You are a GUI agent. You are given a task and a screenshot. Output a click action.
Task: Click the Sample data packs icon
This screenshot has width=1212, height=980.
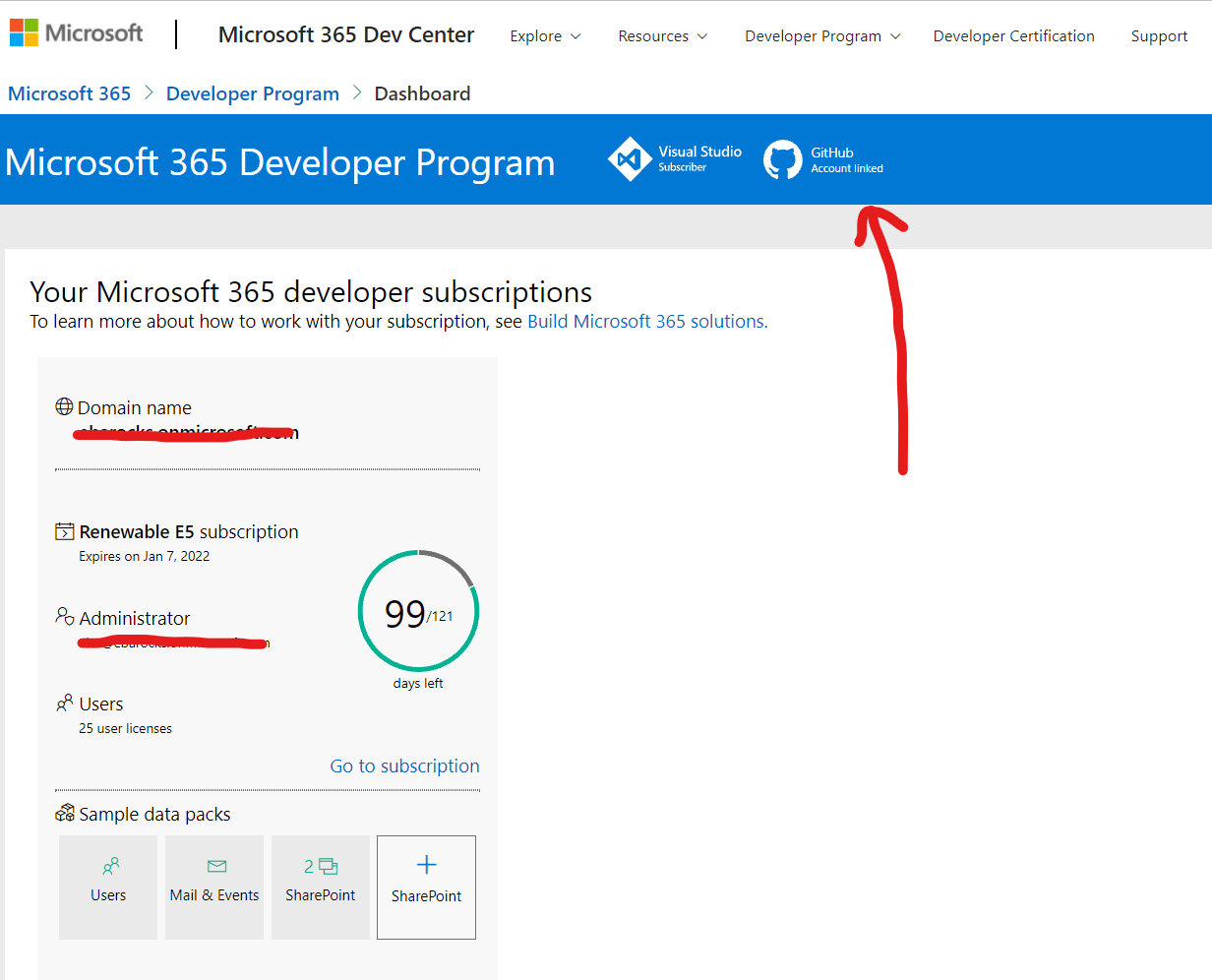click(65, 814)
